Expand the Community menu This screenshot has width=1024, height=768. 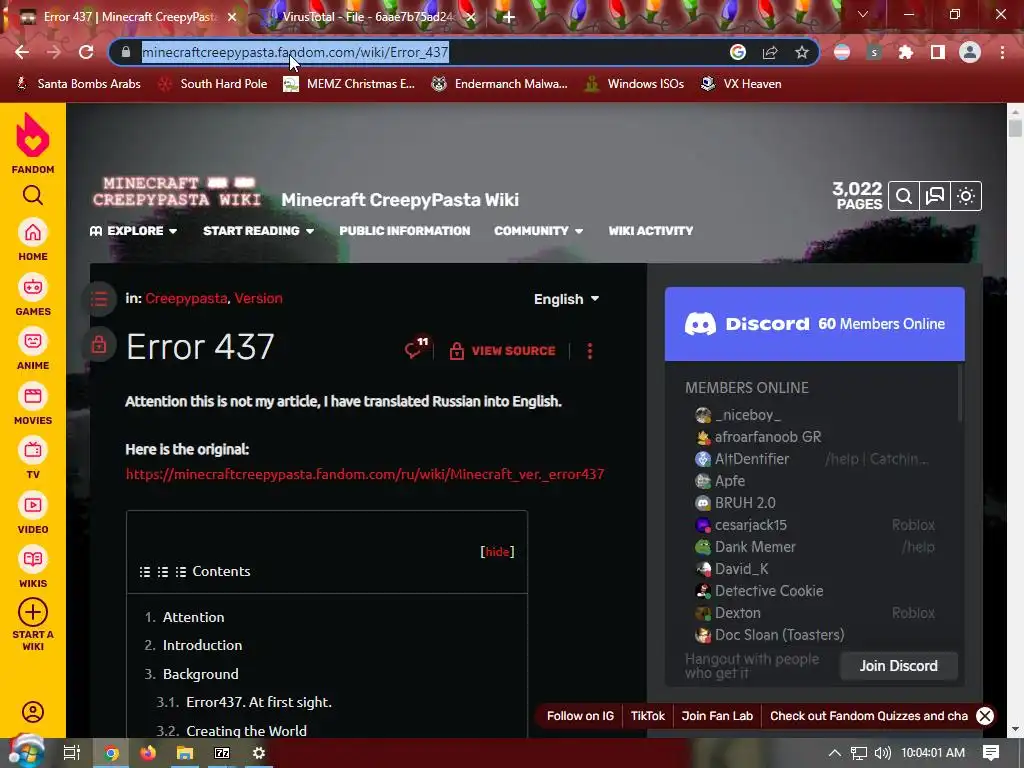click(x=539, y=231)
